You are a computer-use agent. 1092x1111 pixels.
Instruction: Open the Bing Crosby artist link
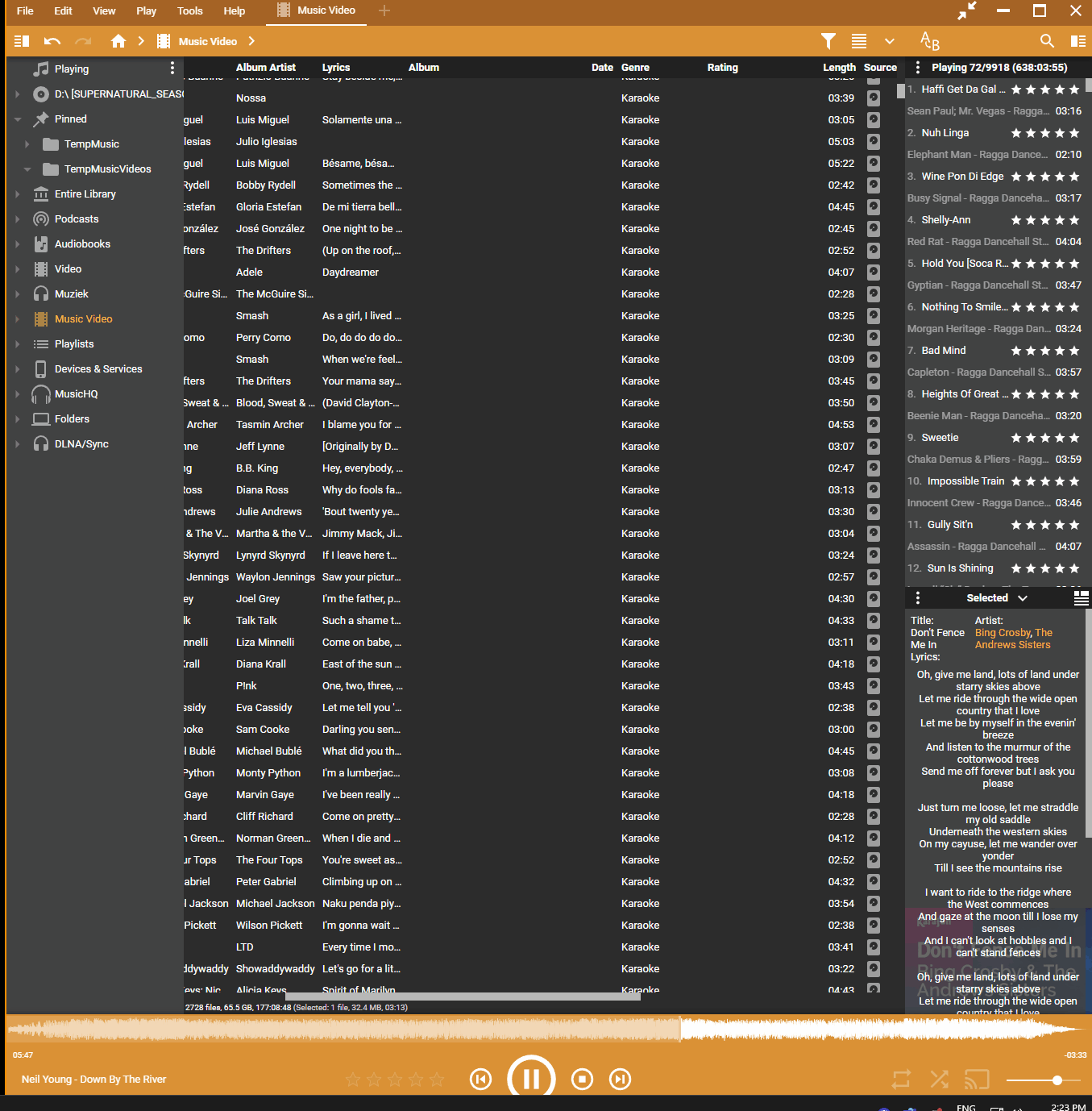tap(1003, 633)
